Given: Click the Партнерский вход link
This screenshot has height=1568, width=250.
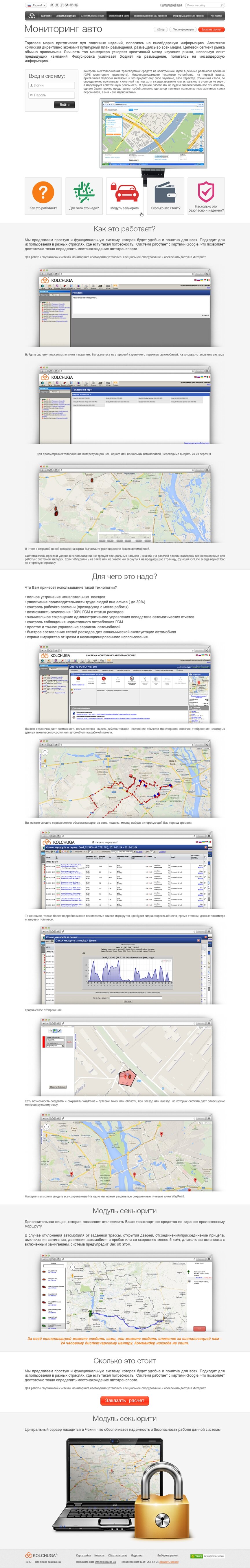Looking at the screenshot, I should (x=171, y=5).
